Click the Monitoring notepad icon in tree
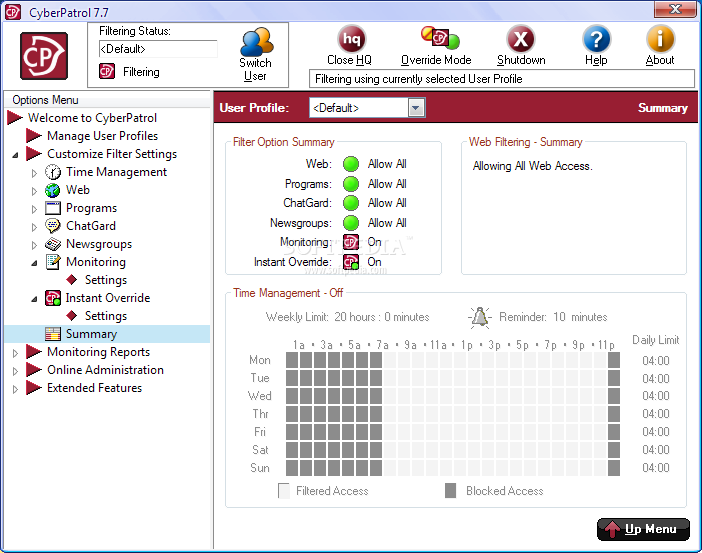The image size is (702, 553). (53, 262)
